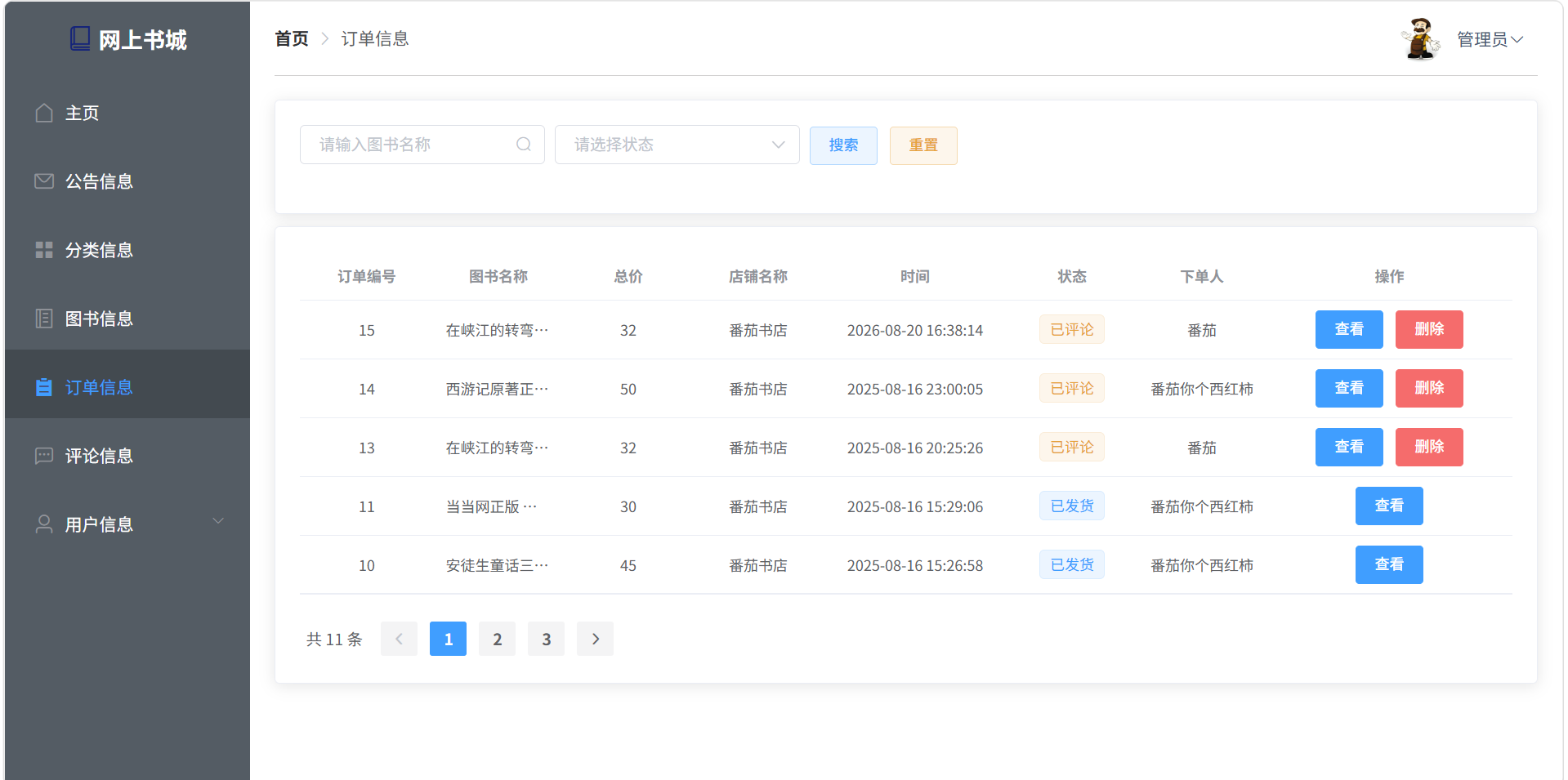The width and height of the screenshot is (1568, 780).
Task: Click the 已评论 tag of order 15
Action: coord(1071,329)
